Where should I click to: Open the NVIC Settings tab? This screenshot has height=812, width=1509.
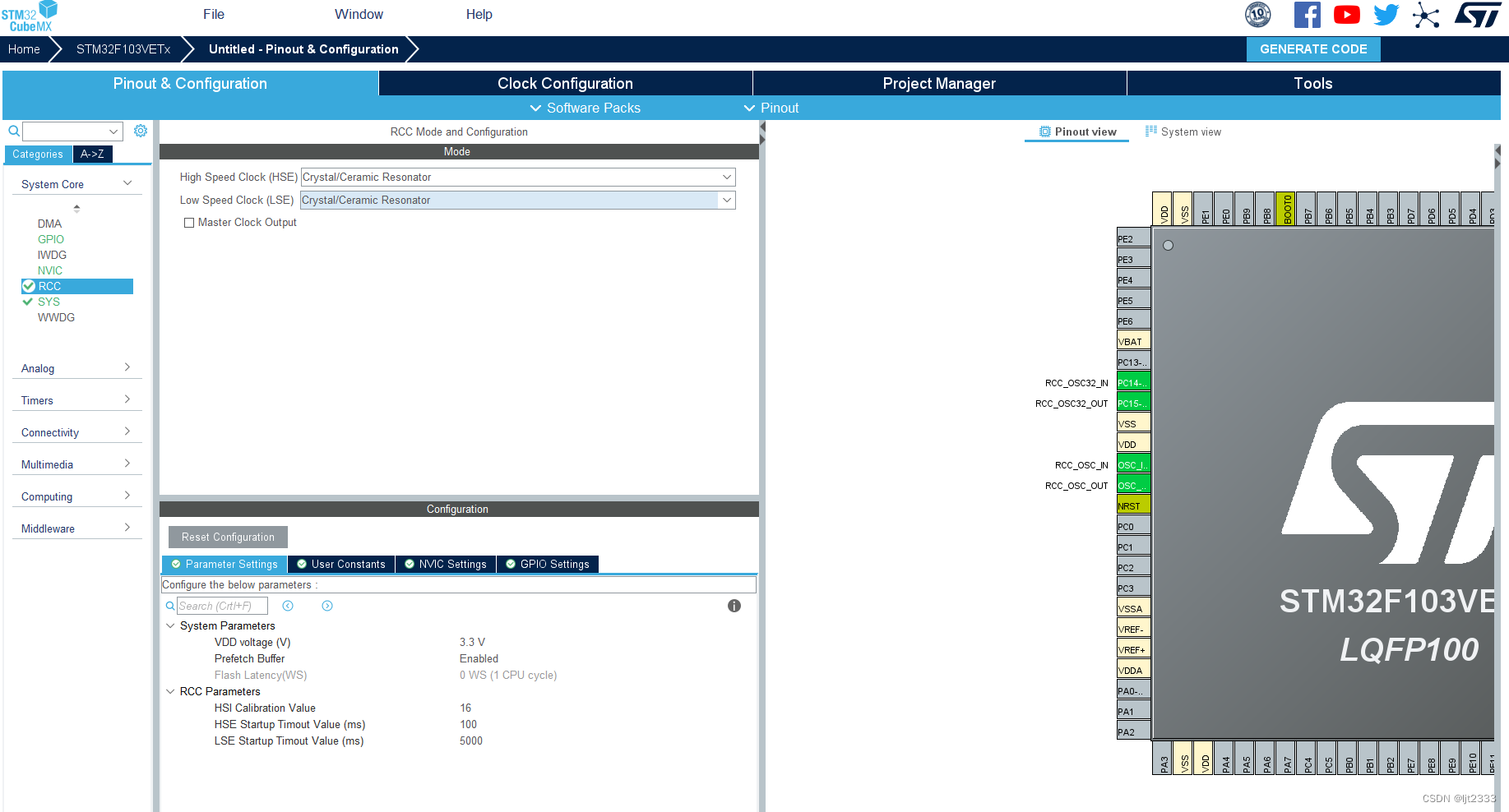(x=446, y=564)
